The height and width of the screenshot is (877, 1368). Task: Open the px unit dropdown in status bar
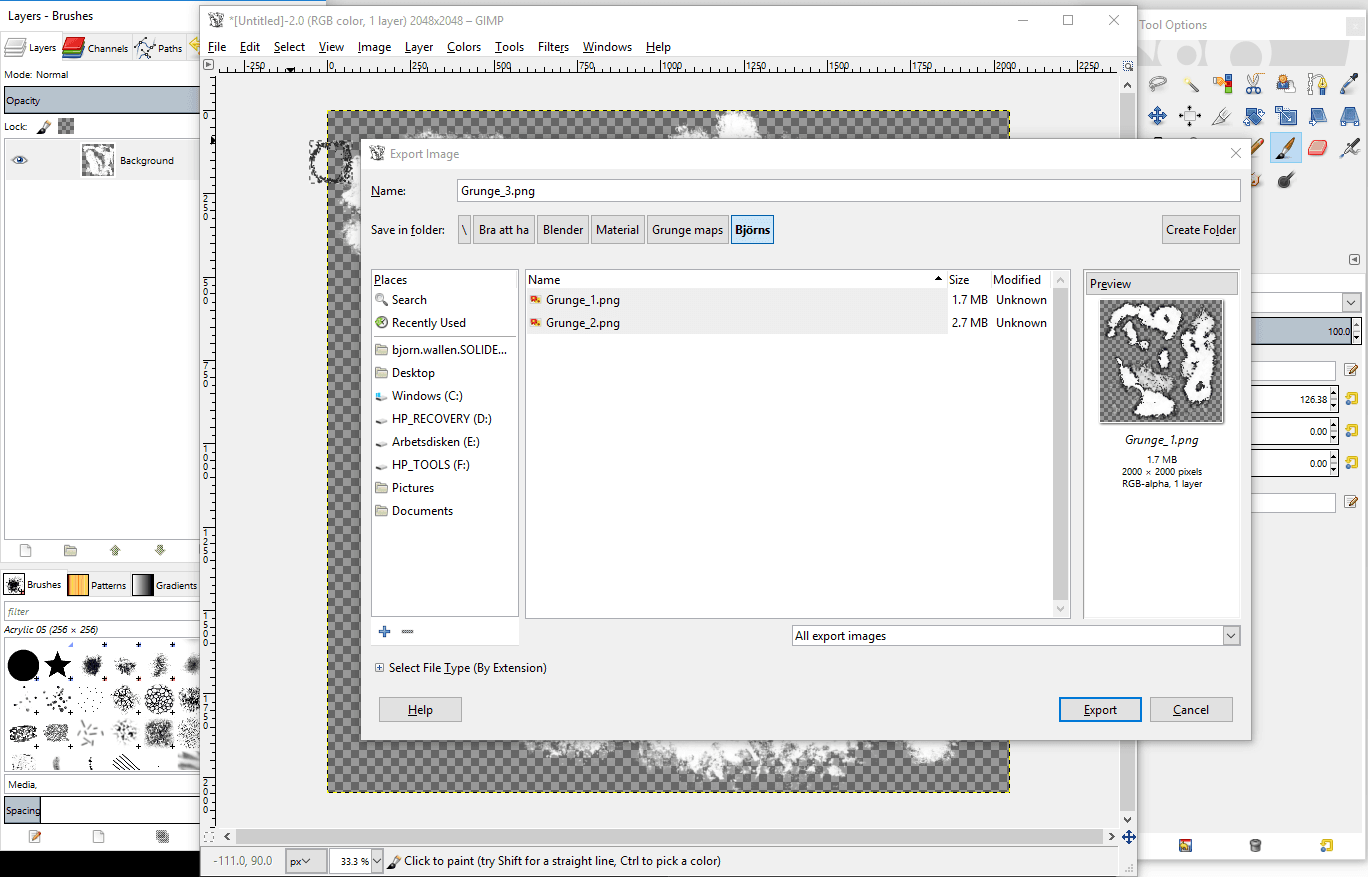pyautogui.click(x=305, y=860)
